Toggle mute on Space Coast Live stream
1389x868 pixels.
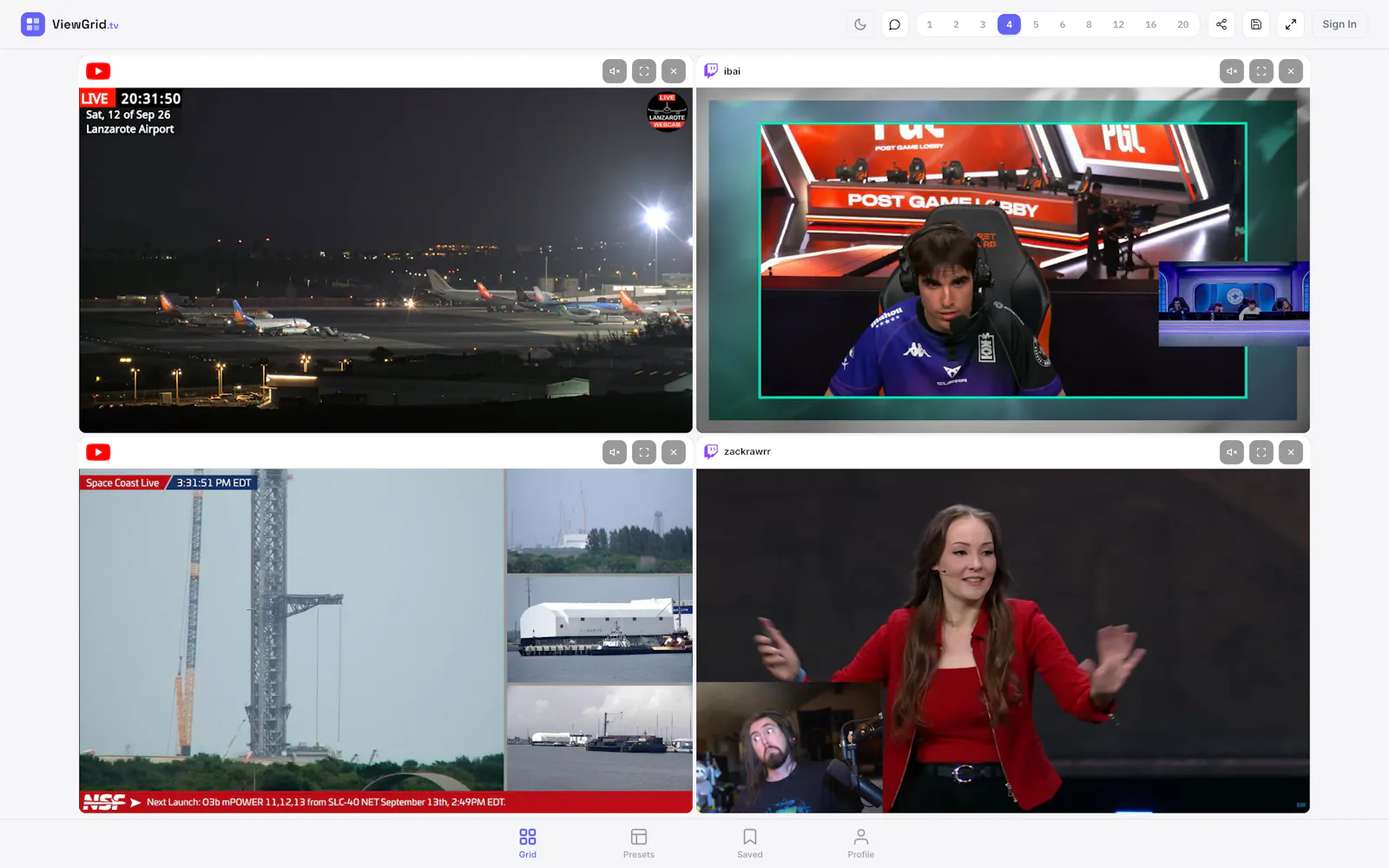click(x=615, y=452)
